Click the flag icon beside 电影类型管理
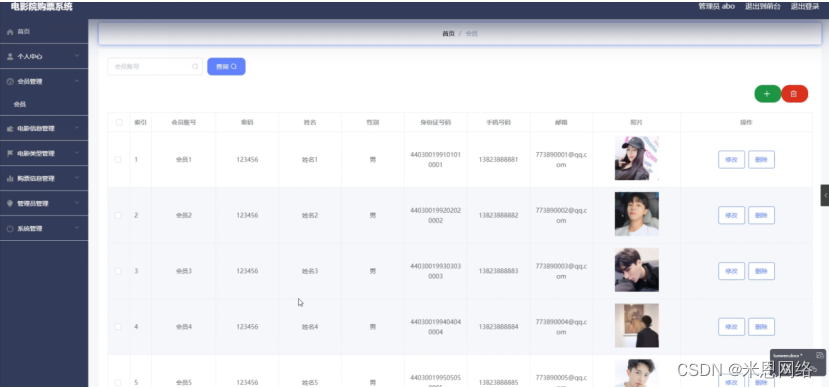 [x=10, y=153]
